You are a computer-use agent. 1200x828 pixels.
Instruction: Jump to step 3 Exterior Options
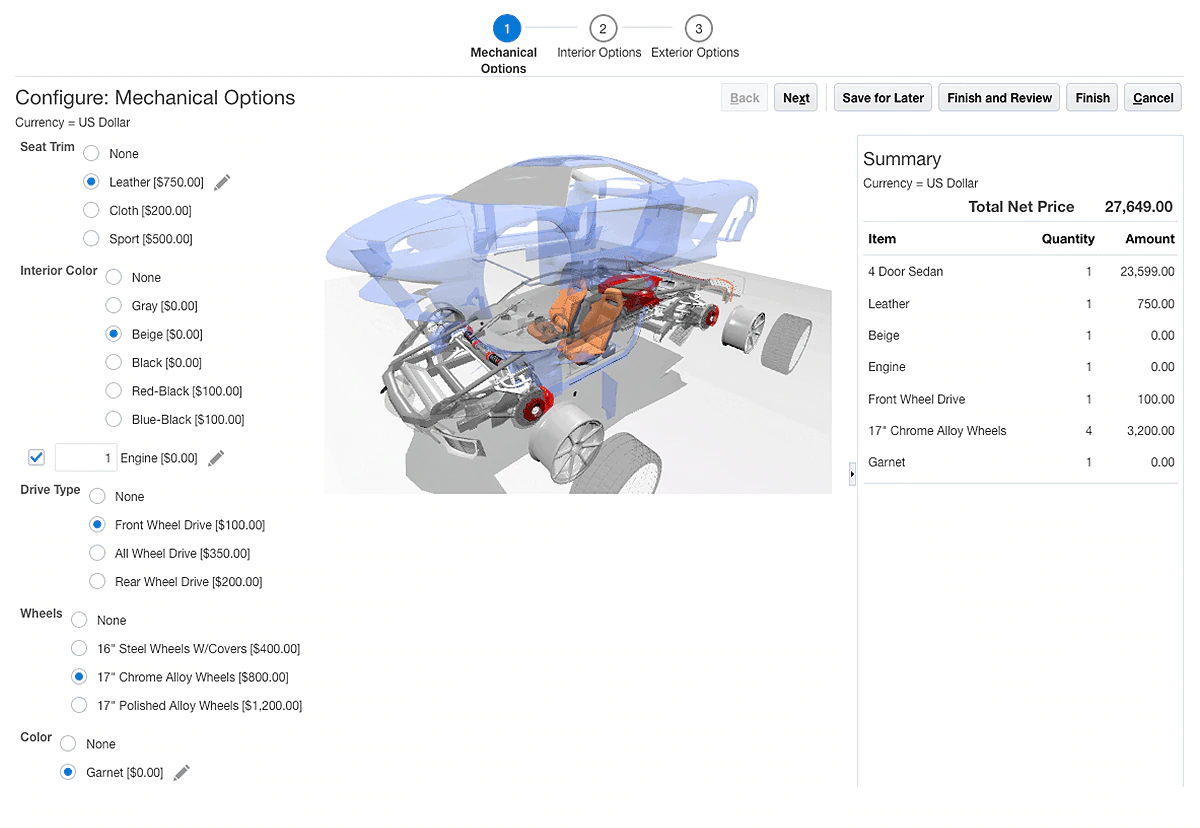(x=698, y=29)
